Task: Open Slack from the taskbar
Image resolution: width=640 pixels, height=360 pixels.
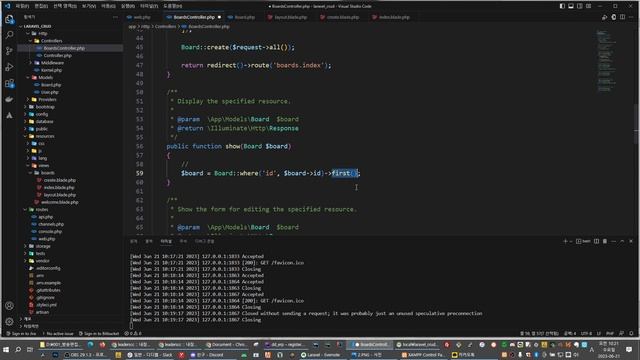Action: 150,355
